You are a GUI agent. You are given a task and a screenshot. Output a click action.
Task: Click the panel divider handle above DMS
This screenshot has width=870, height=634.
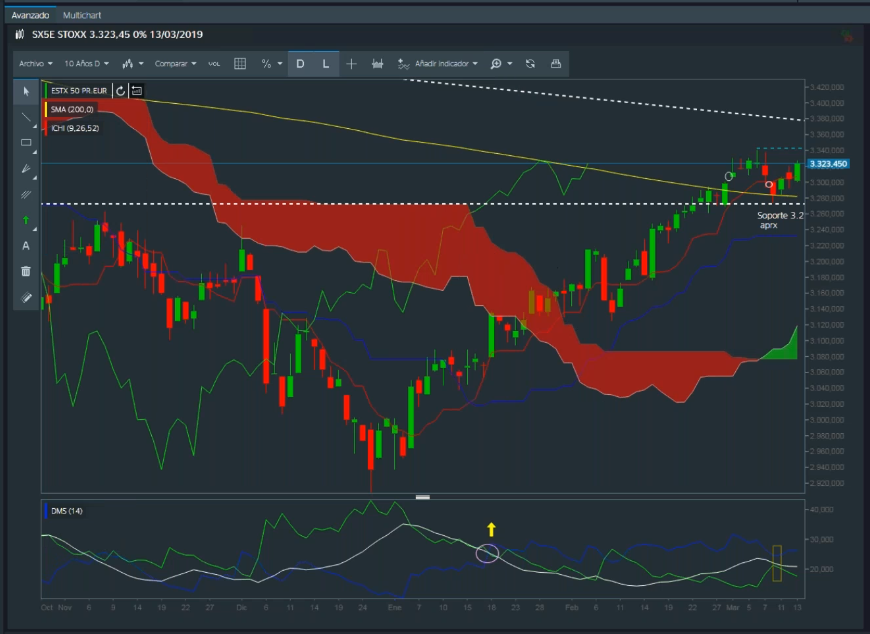coord(423,496)
